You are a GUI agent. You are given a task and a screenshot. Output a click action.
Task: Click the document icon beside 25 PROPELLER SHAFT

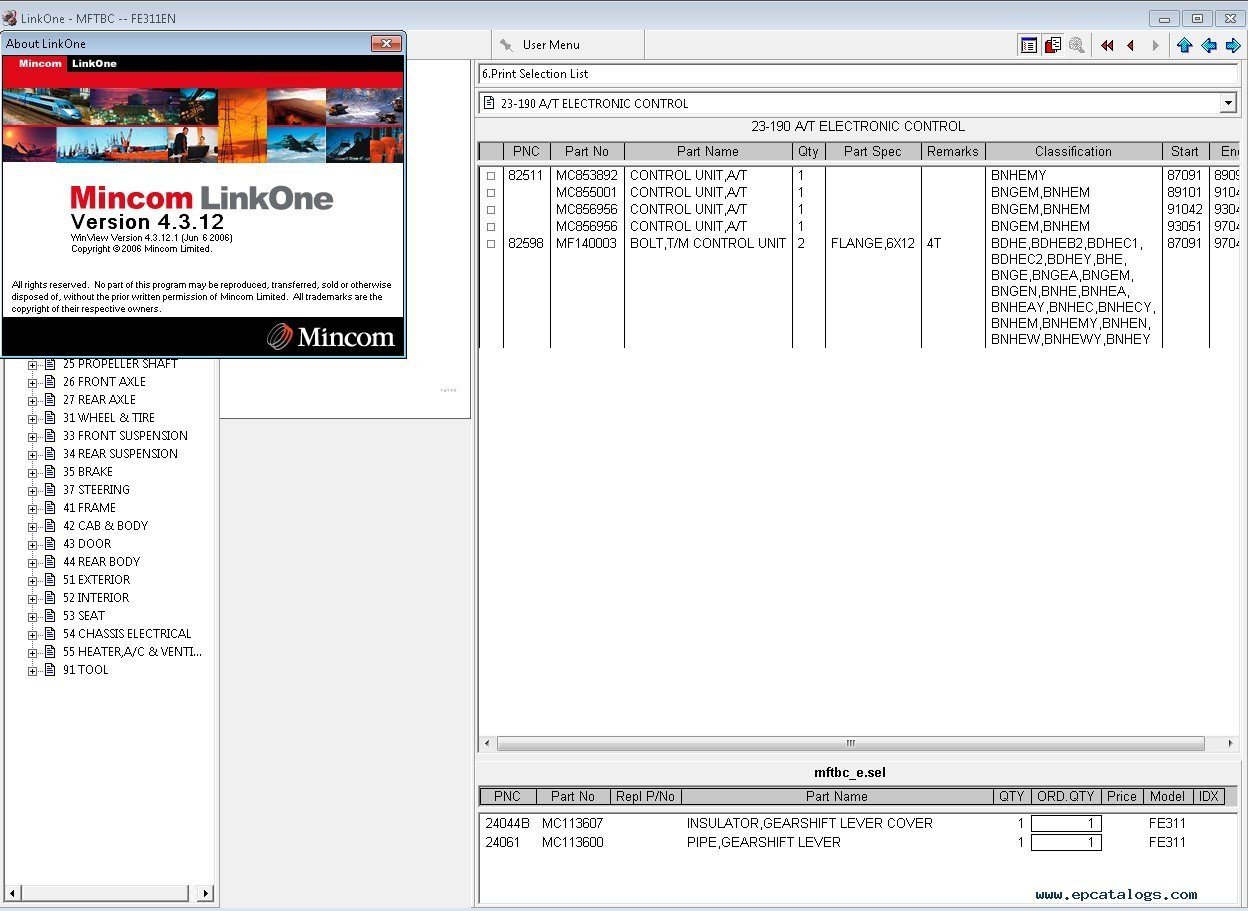click(x=50, y=364)
